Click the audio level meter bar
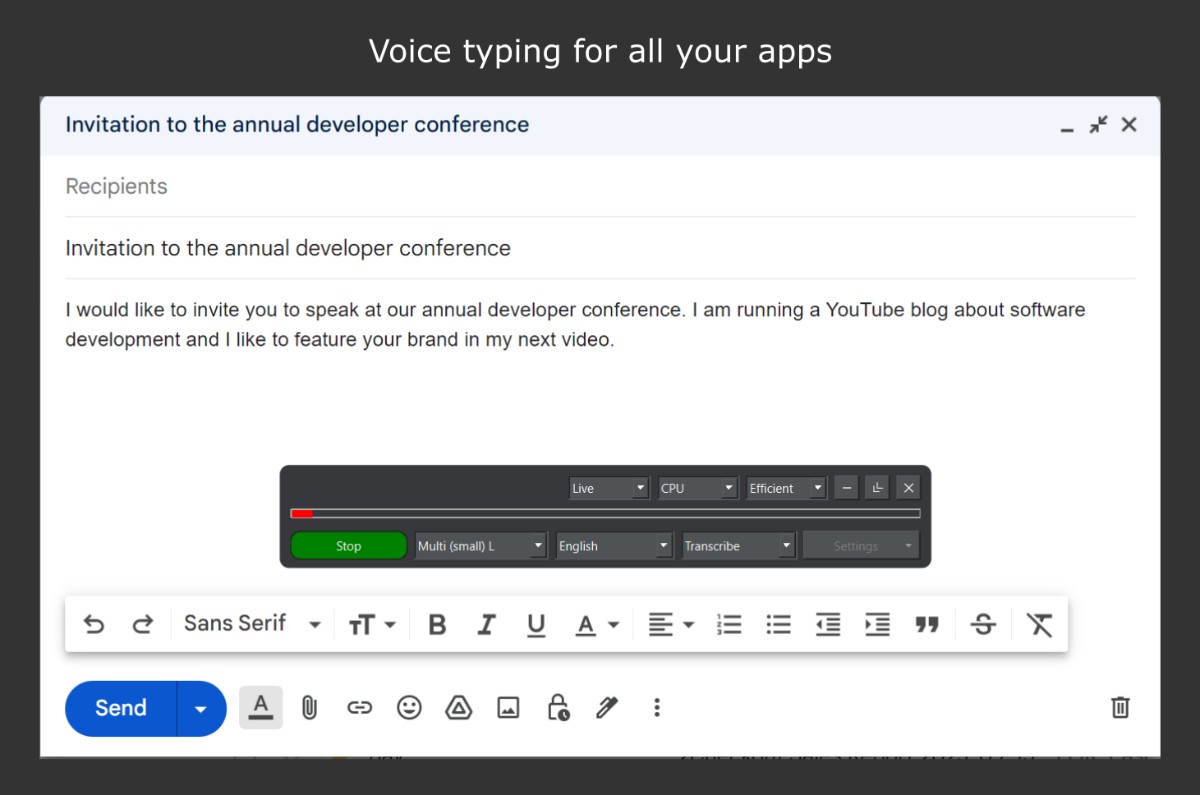1200x795 pixels. (605, 514)
